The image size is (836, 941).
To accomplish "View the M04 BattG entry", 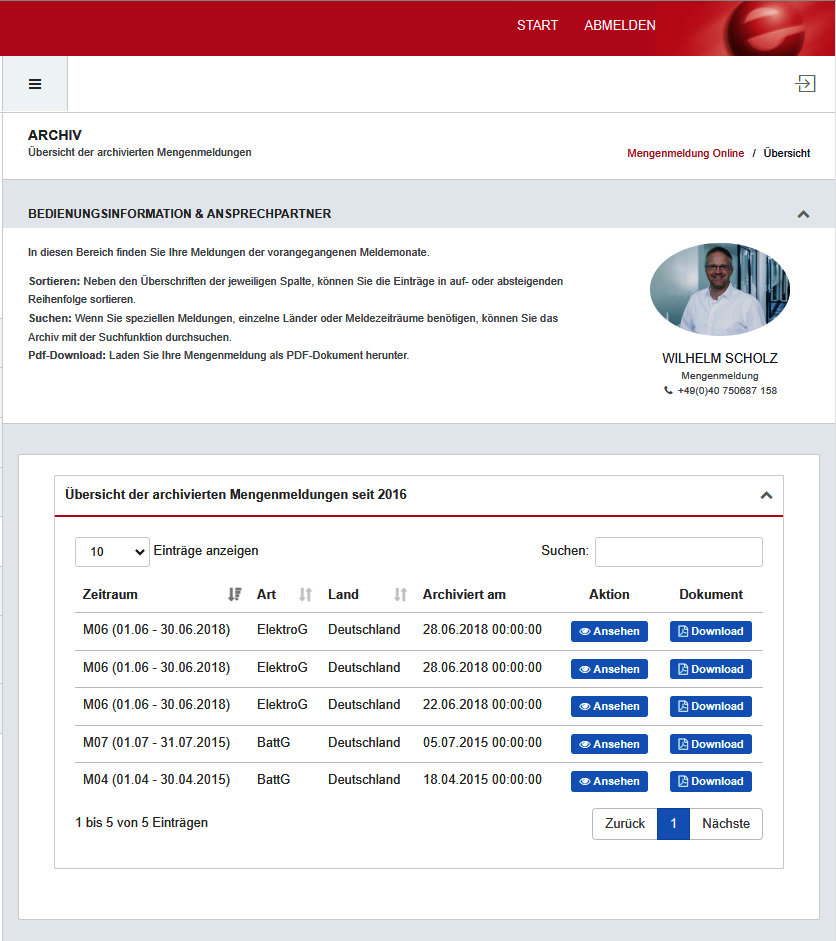I will coord(609,781).
